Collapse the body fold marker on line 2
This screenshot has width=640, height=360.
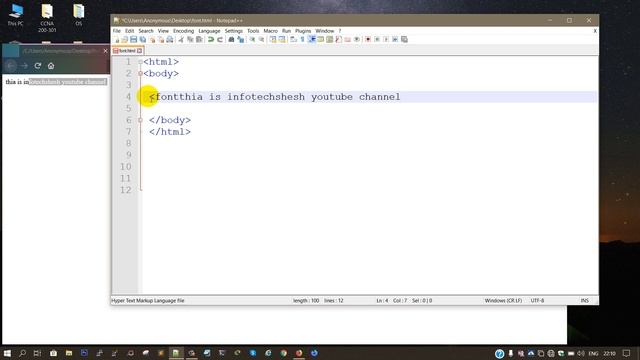[x=140, y=73]
